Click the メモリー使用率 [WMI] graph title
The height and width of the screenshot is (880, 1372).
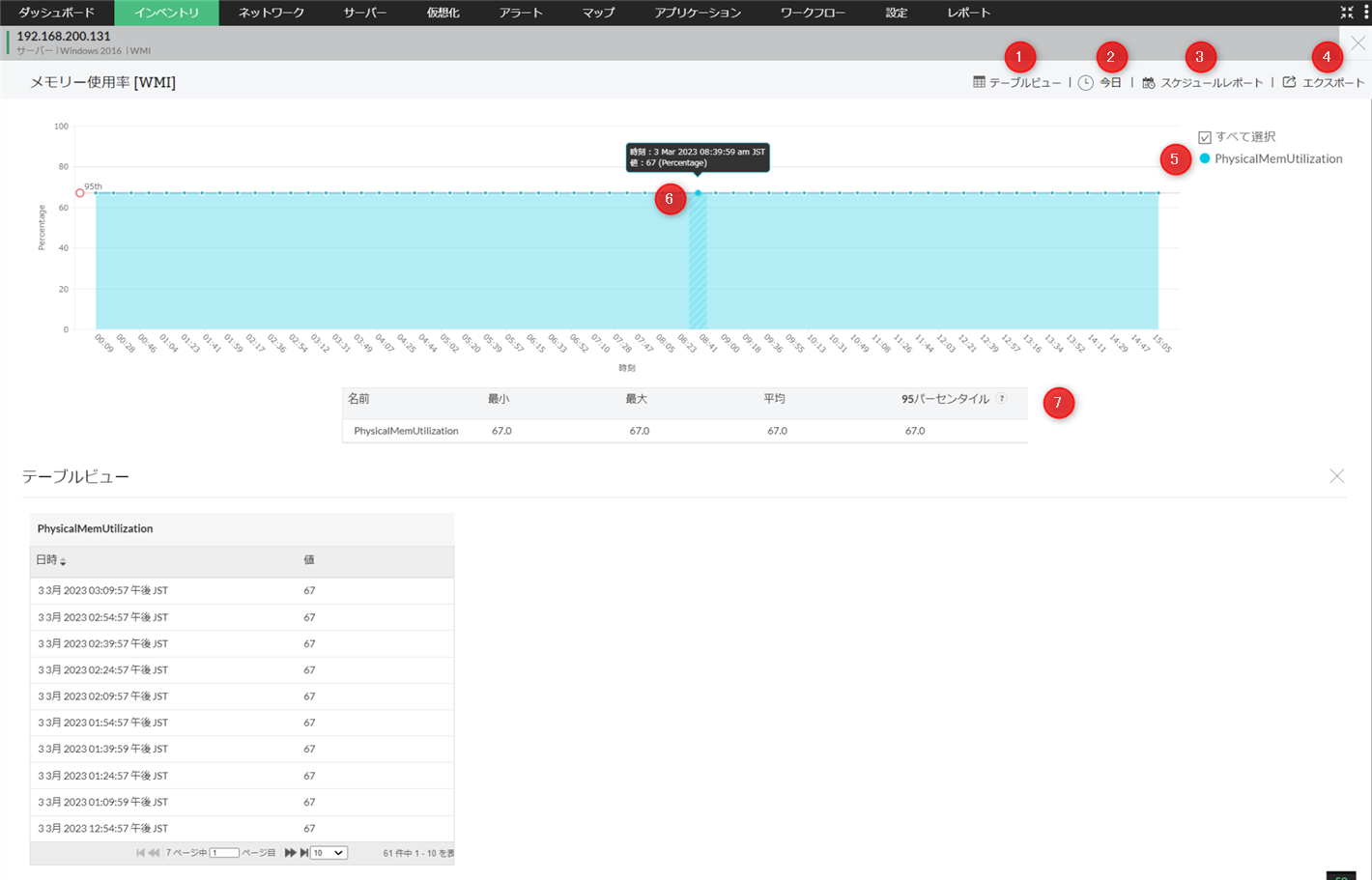coord(102,82)
